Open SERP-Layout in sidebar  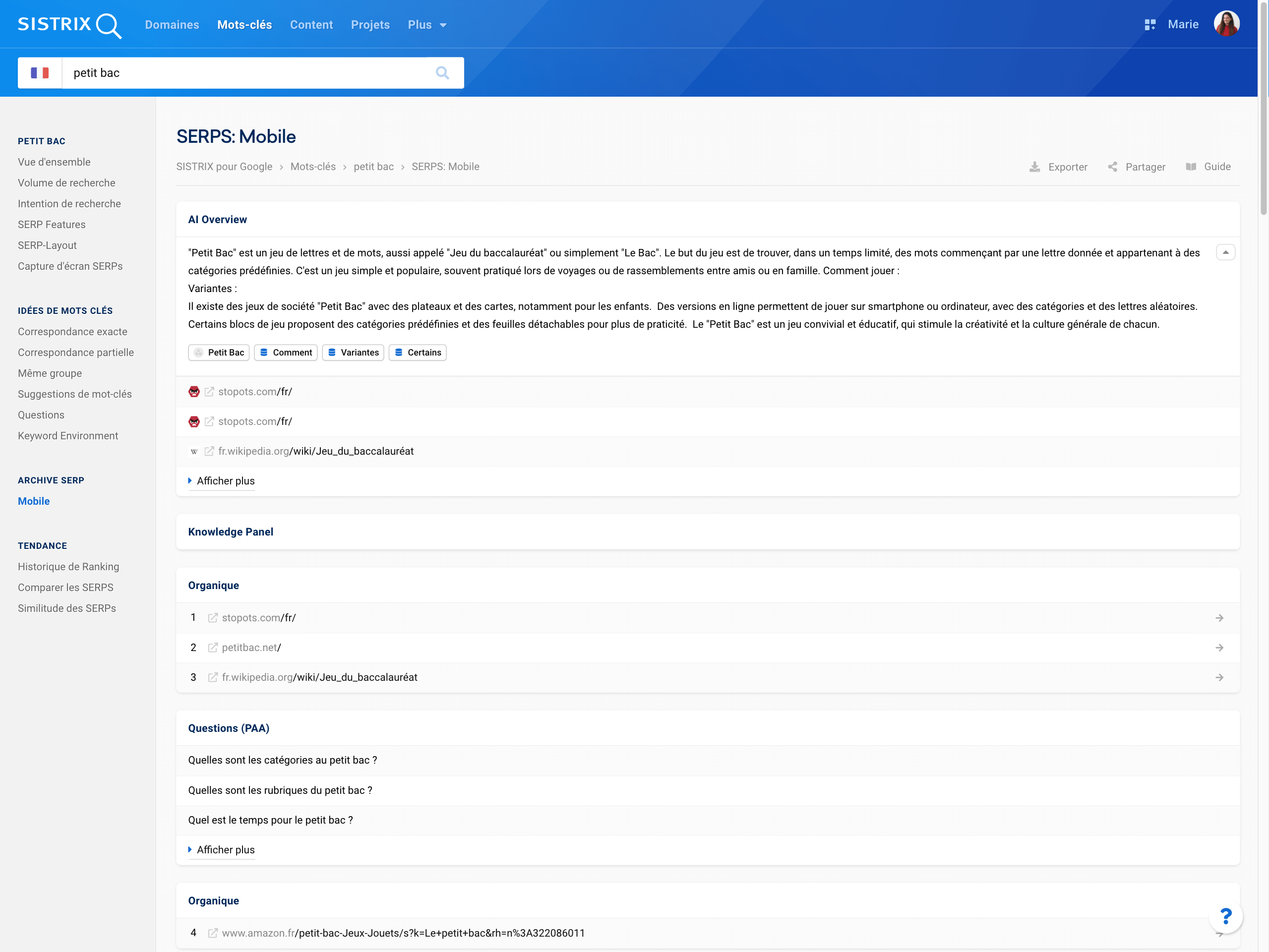[47, 245]
